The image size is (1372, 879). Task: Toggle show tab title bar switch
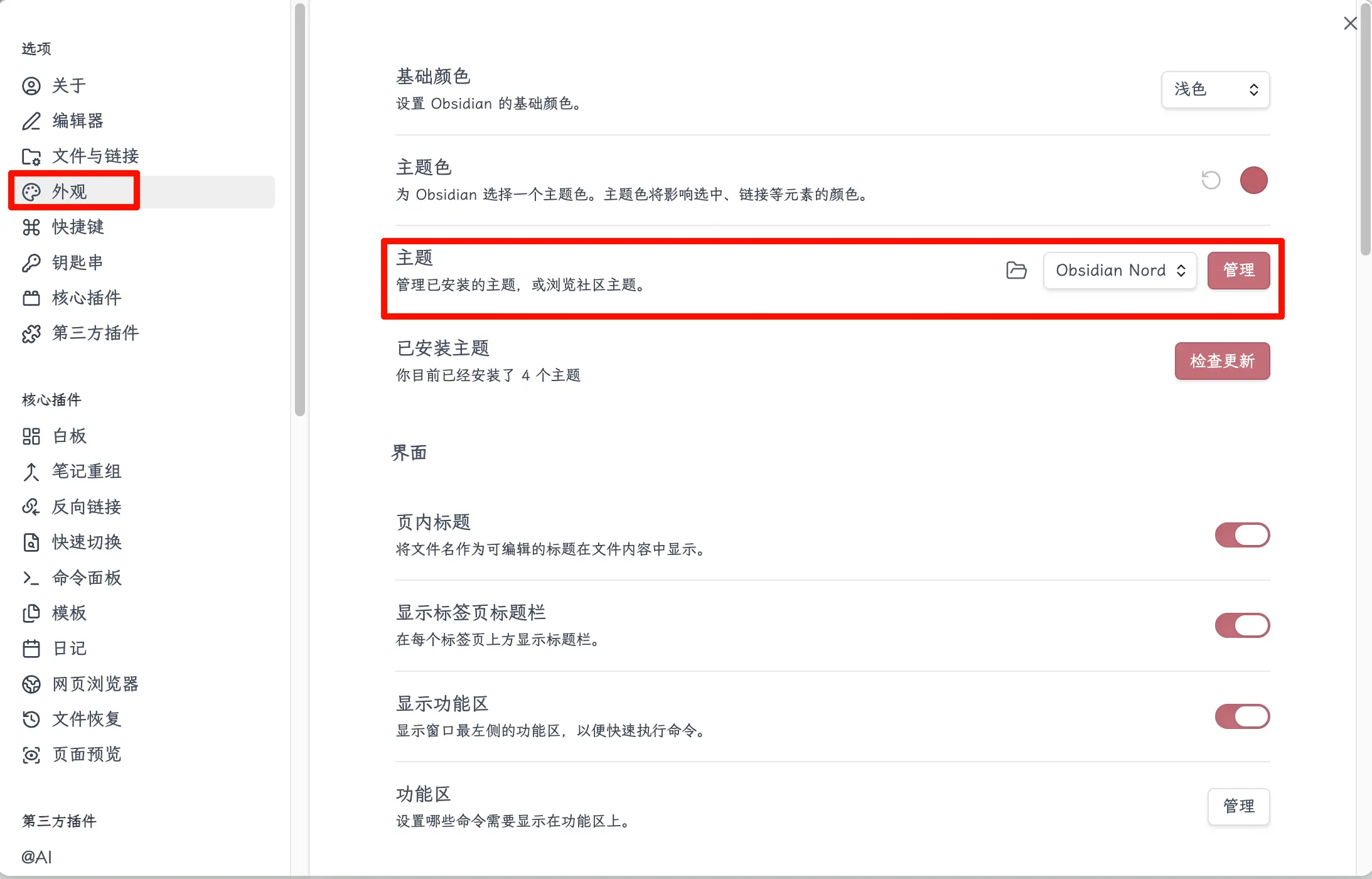(x=1242, y=625)
